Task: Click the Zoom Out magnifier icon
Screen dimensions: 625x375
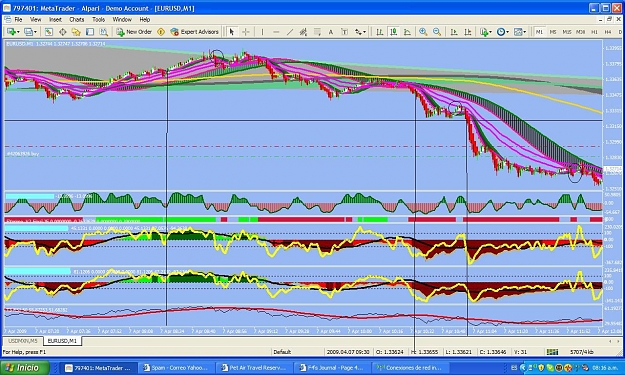Action: [x=437, y=32]
